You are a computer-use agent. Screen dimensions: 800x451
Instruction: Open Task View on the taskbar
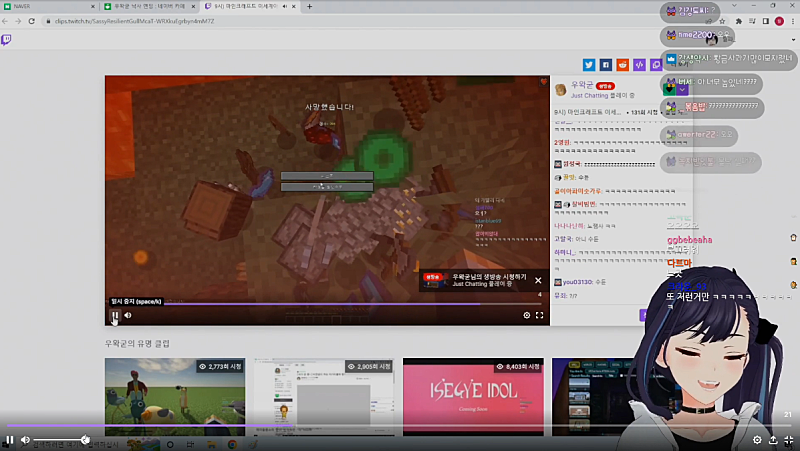click(x=190, y=444)
